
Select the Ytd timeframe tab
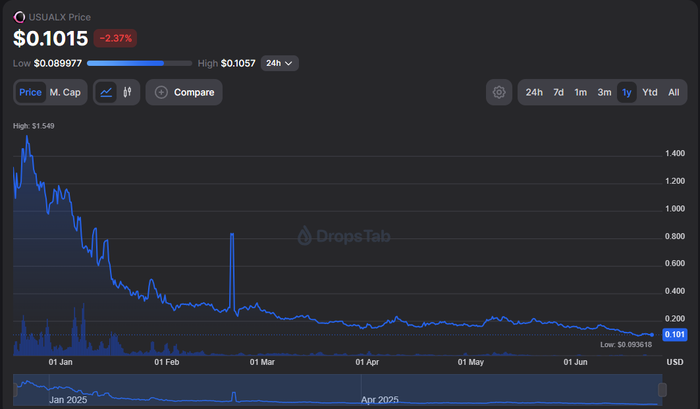click(x=650, y=92)
